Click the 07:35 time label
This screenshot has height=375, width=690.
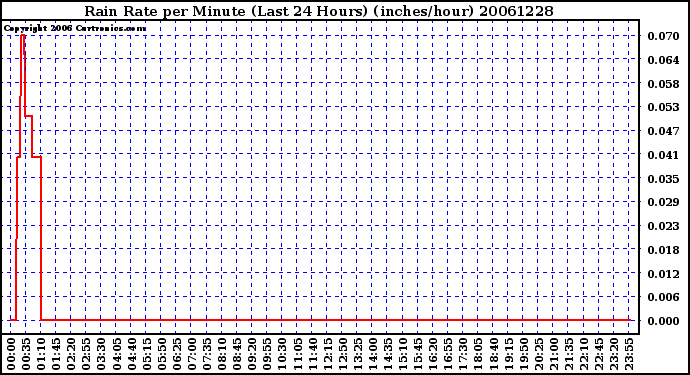click(x=207, y=354)
